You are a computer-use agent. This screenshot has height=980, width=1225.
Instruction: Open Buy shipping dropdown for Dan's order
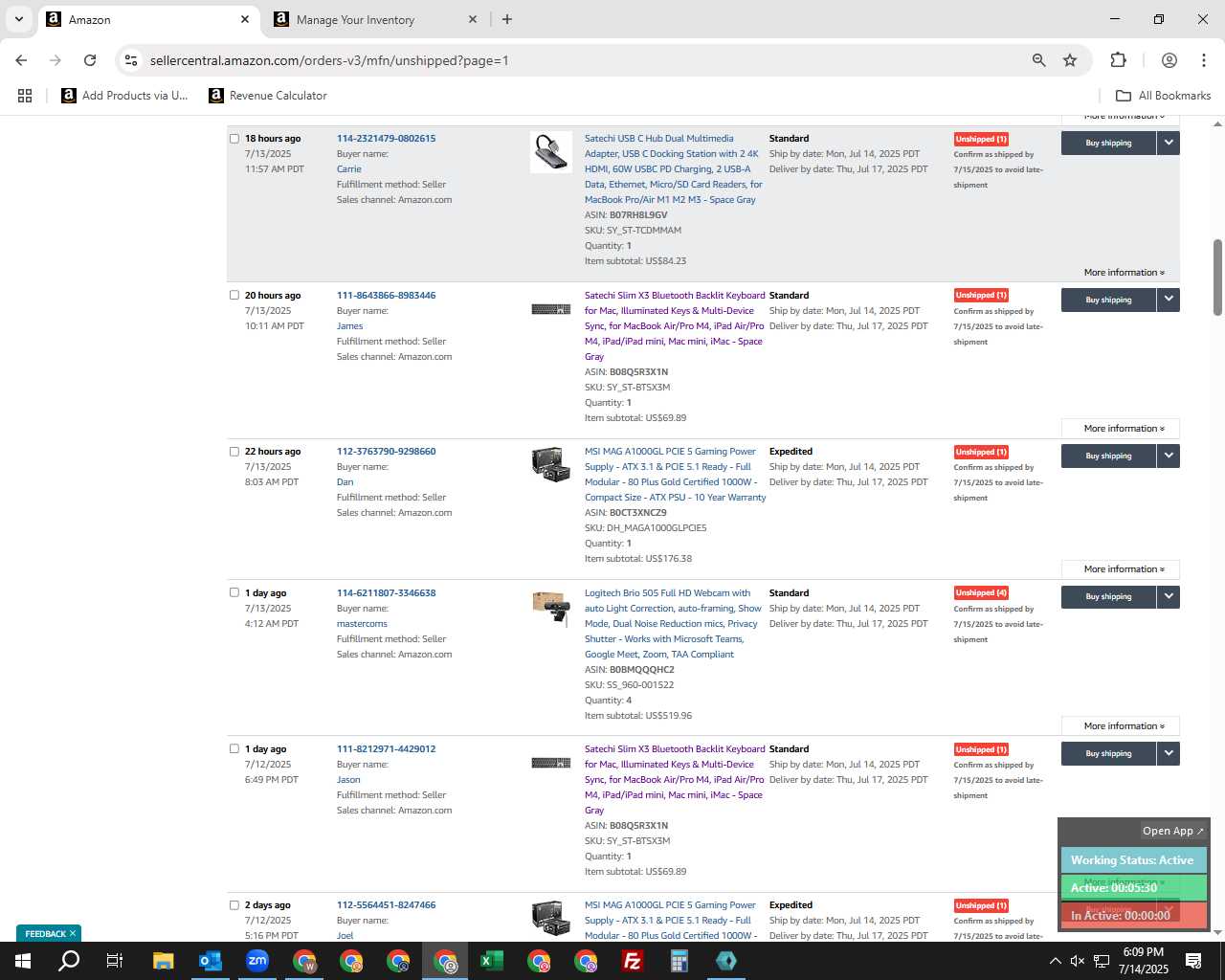[x=1169, y=456]
